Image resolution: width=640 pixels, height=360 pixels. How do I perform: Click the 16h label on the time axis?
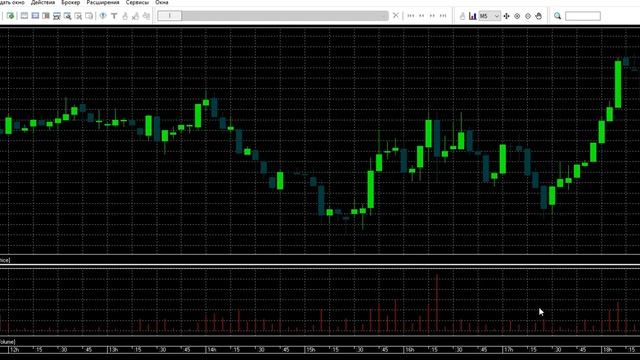(409, 350)
